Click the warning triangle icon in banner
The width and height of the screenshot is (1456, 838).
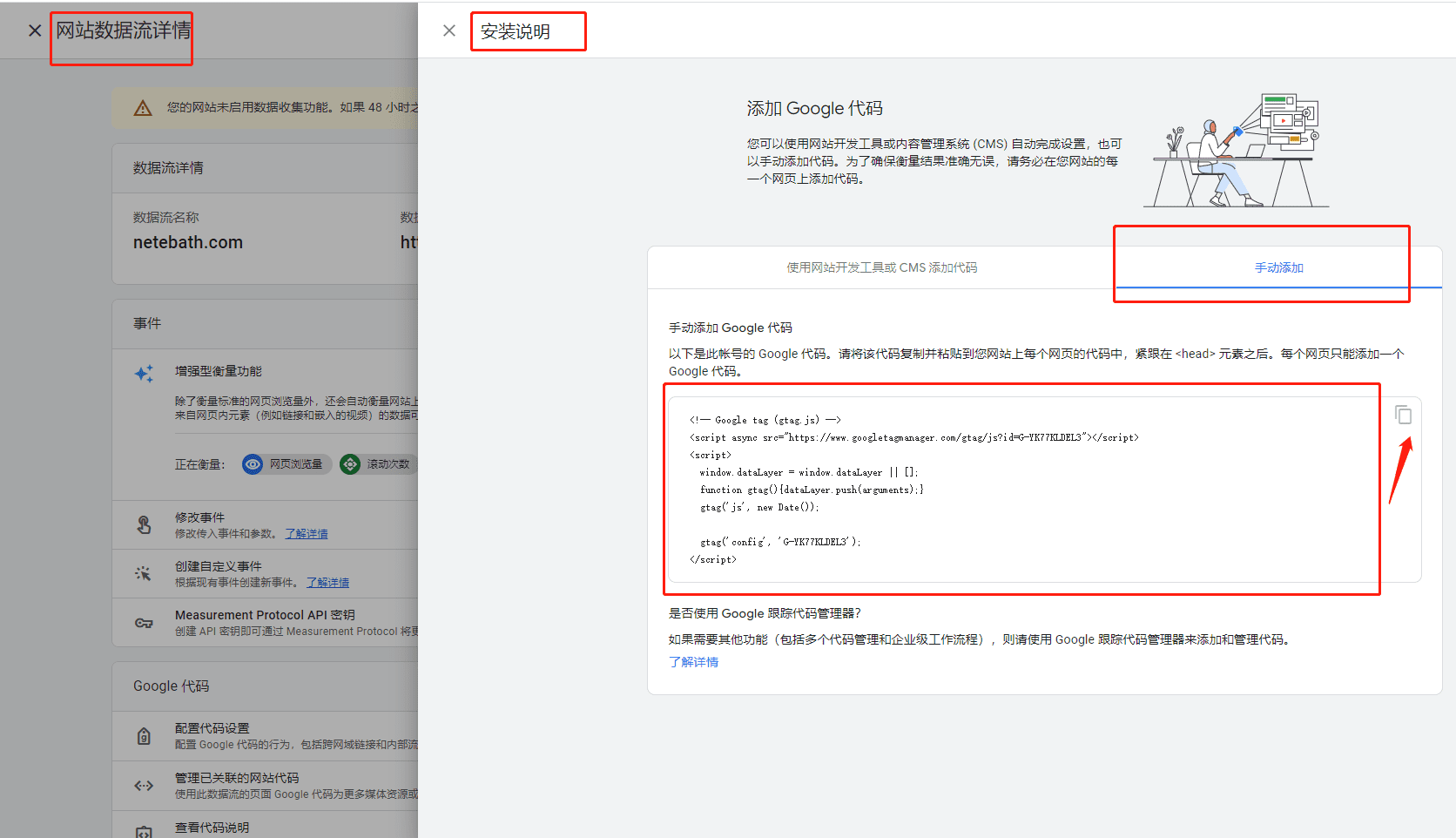point(143,108)
